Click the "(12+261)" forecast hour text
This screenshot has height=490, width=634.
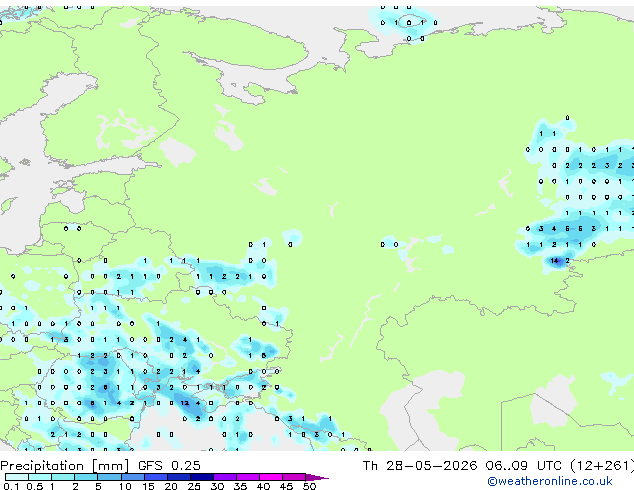602,466
